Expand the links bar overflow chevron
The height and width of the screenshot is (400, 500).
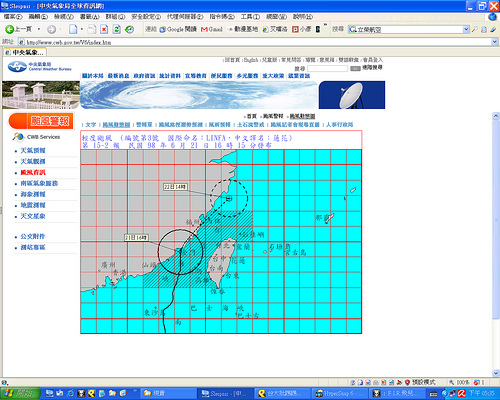(x=325, y=25)
